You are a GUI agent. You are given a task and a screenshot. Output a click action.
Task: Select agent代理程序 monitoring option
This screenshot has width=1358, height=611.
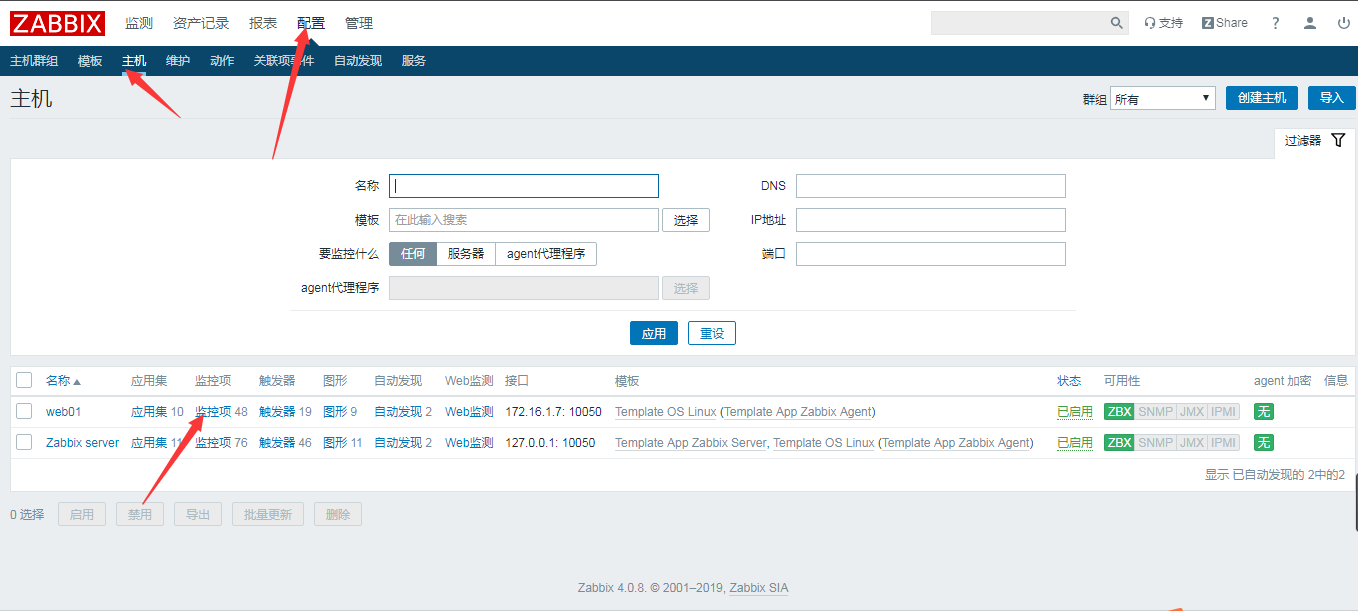(x=546, y=254)
